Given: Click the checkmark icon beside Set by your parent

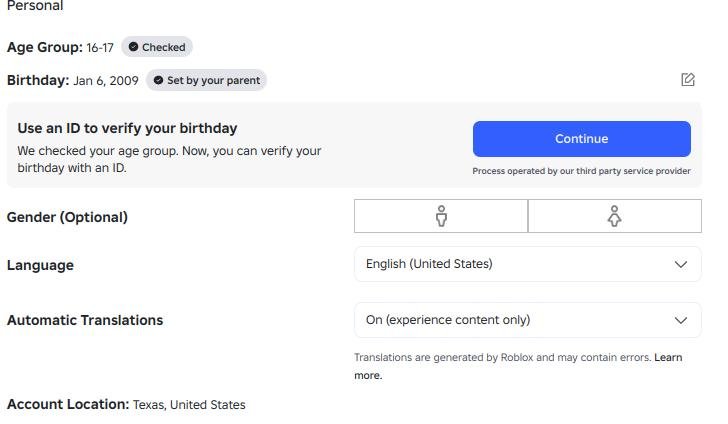Looking at the screenshot, I should [x=158, y=80].
